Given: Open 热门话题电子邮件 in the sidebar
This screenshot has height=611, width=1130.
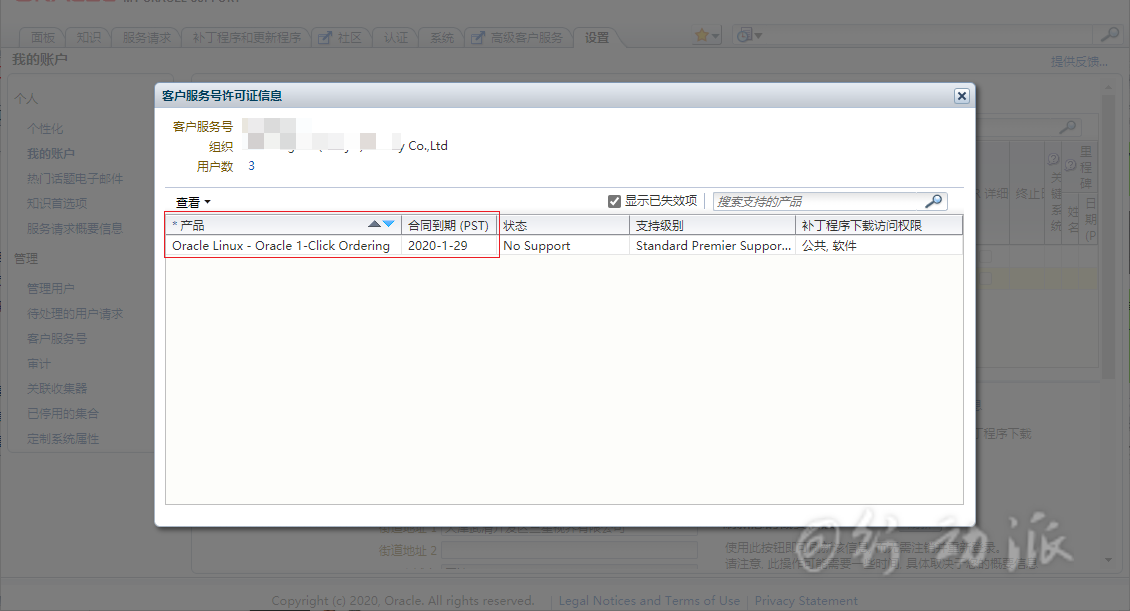Looking at the screenshot, I should click(75, 179).
